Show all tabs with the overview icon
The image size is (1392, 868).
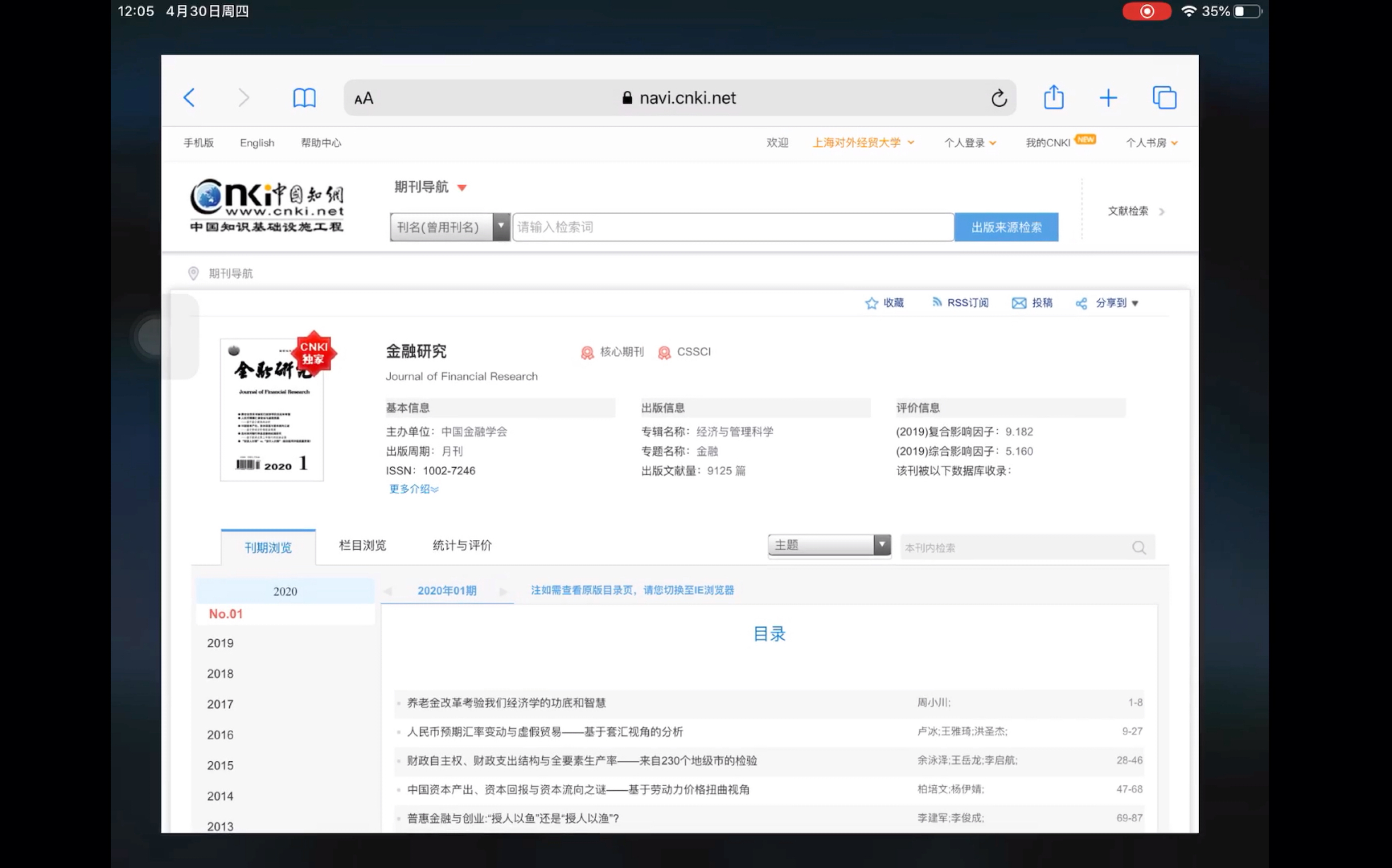coord(1164,97)
